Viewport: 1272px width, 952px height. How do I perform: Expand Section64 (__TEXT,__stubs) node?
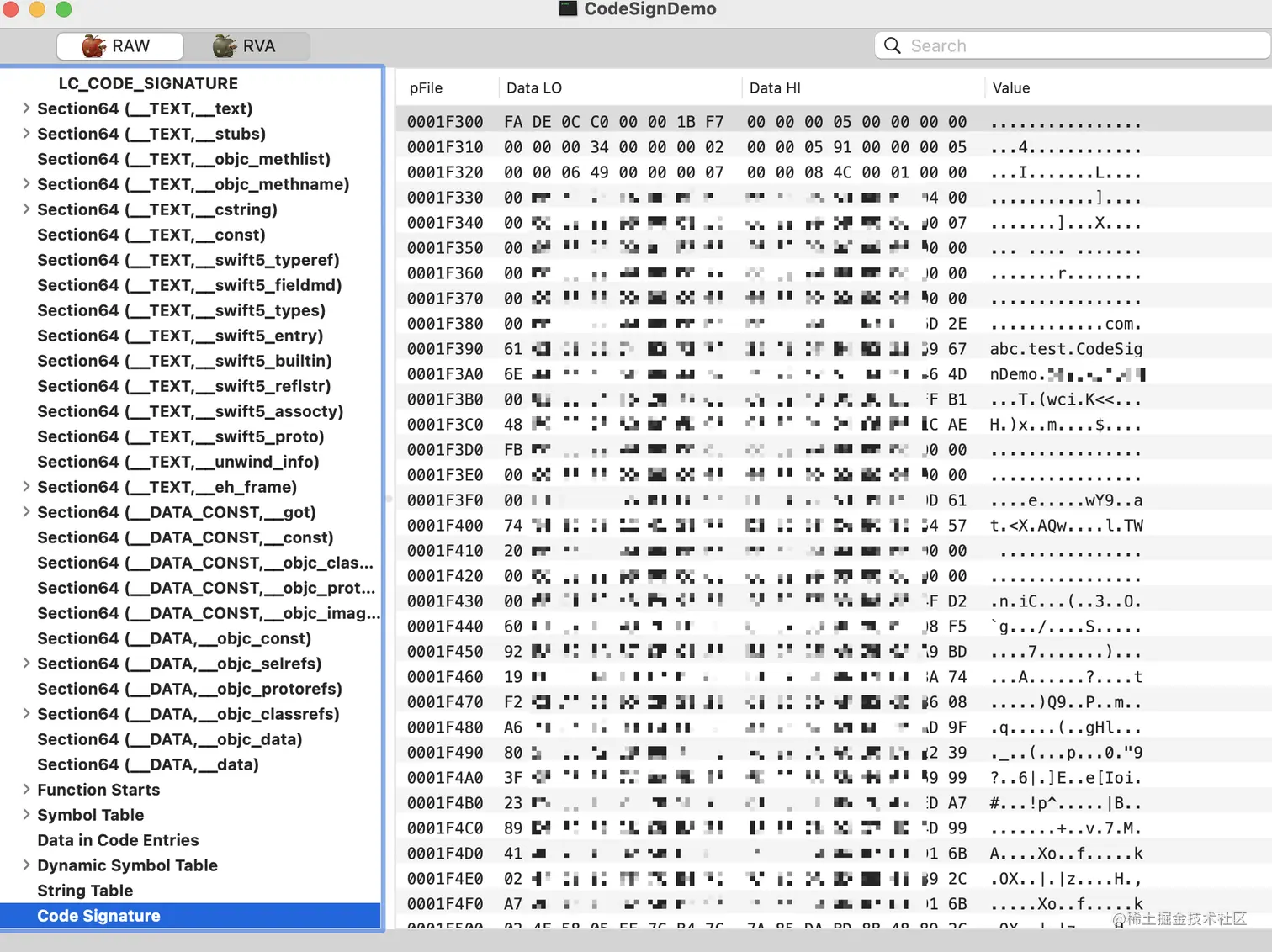coord(26,134)
